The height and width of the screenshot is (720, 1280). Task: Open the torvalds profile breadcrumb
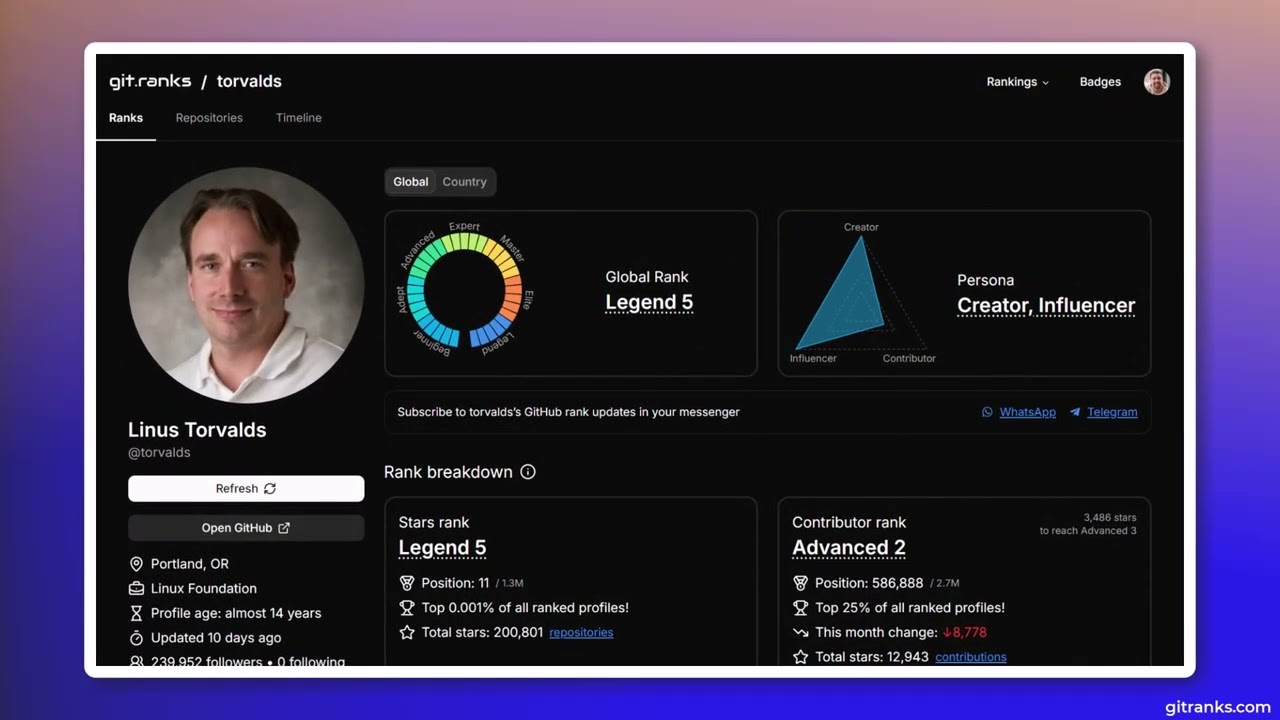(249, 81)
